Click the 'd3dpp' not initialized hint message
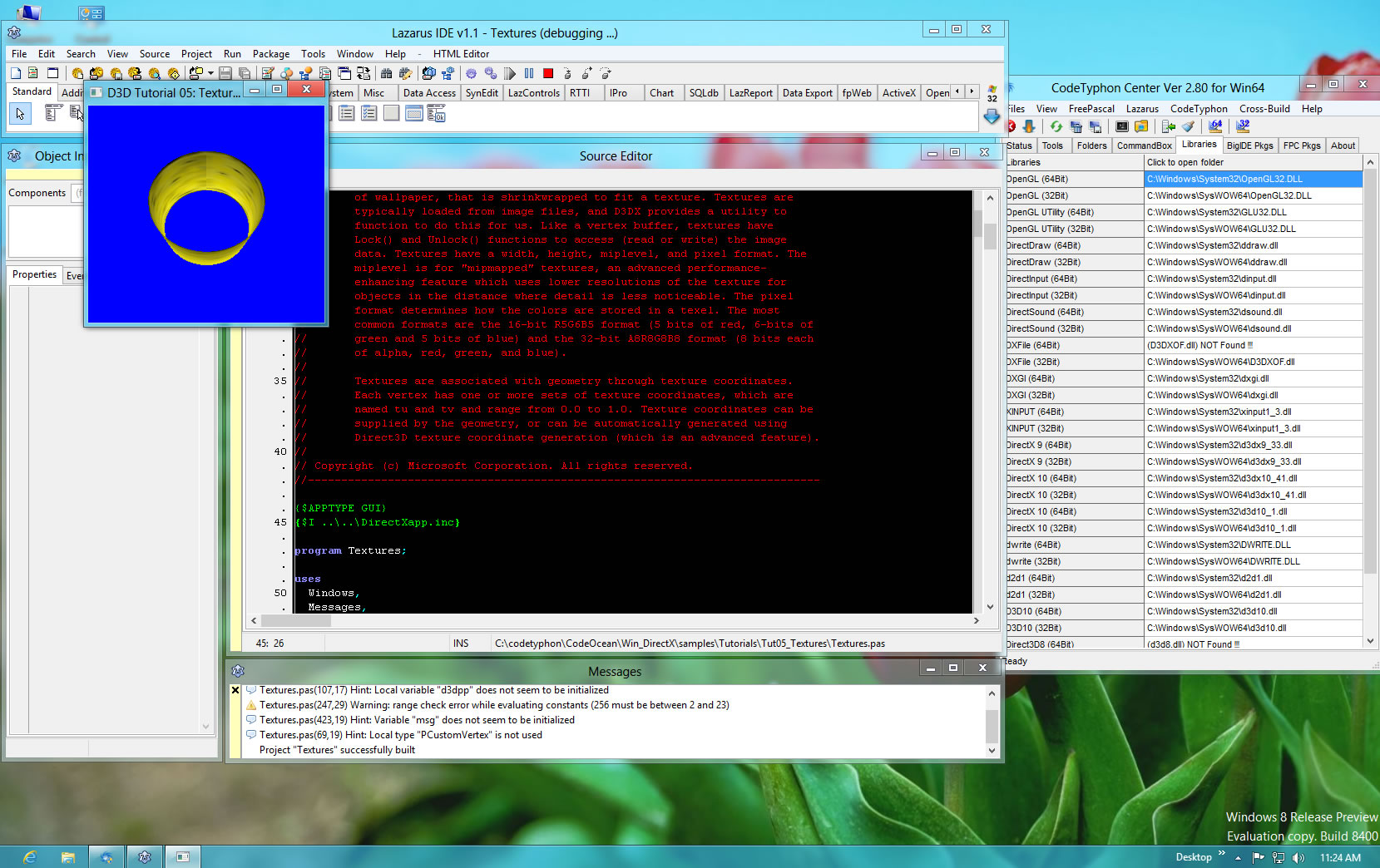The image size is (1380, 868). pyautogui.click(x=433, y=690)
